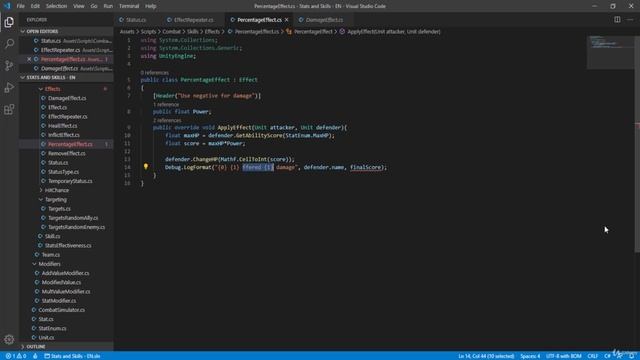Change indentation via Spaces: 4

[x=530, y=356]
